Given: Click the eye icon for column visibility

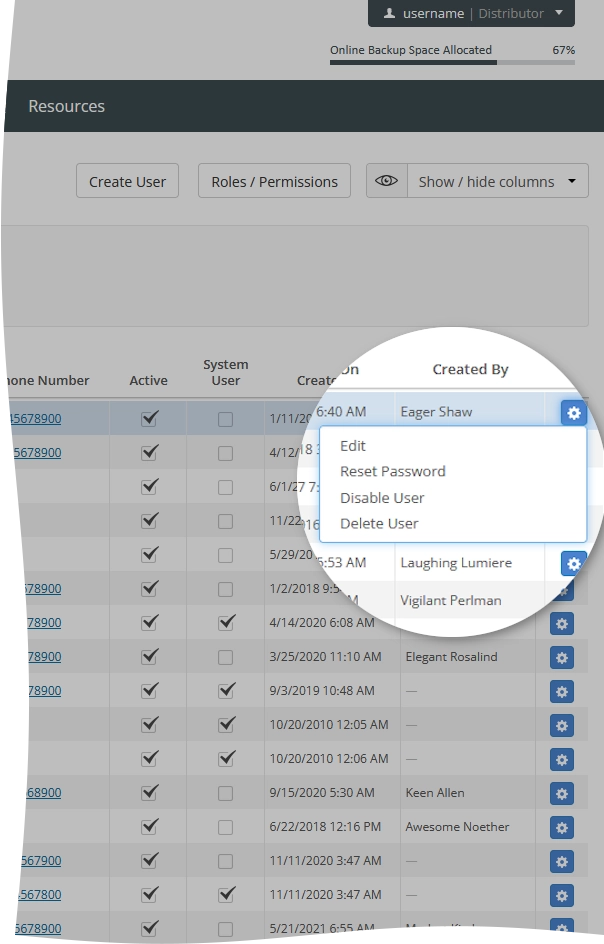Looking at the screenshot, I should [x=387, y=181].
